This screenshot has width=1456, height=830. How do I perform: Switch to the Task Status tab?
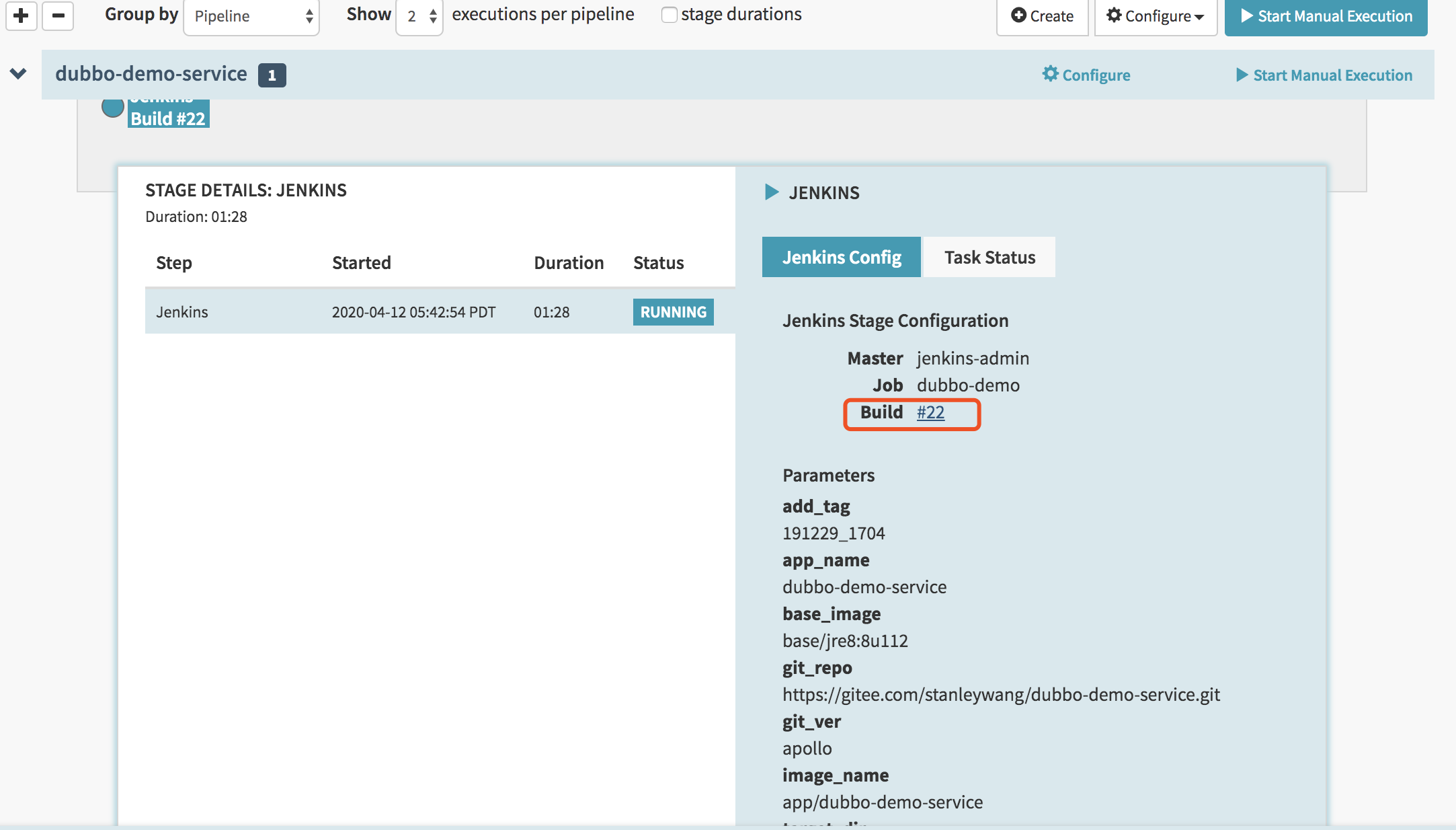pos(989,257)
